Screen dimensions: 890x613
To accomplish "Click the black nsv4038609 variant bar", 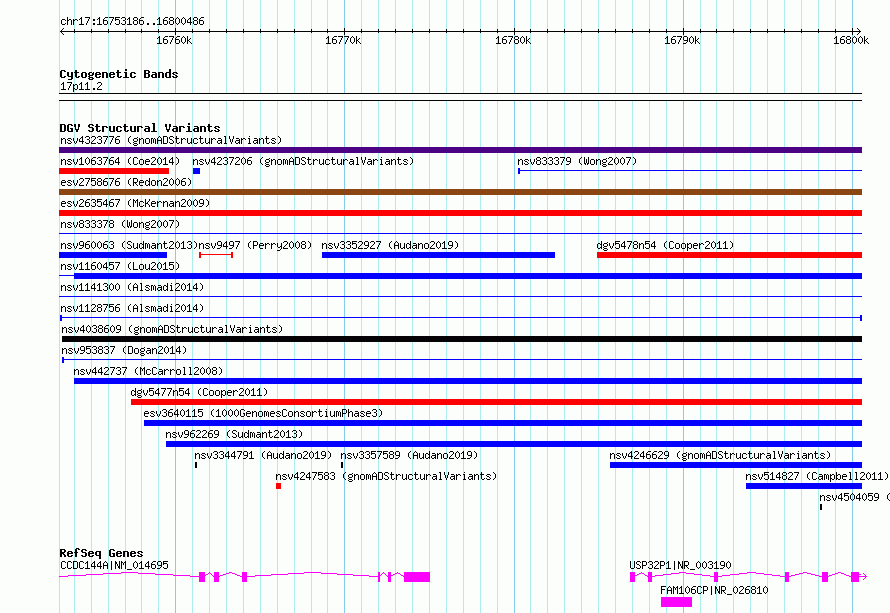I will [462, 339].
